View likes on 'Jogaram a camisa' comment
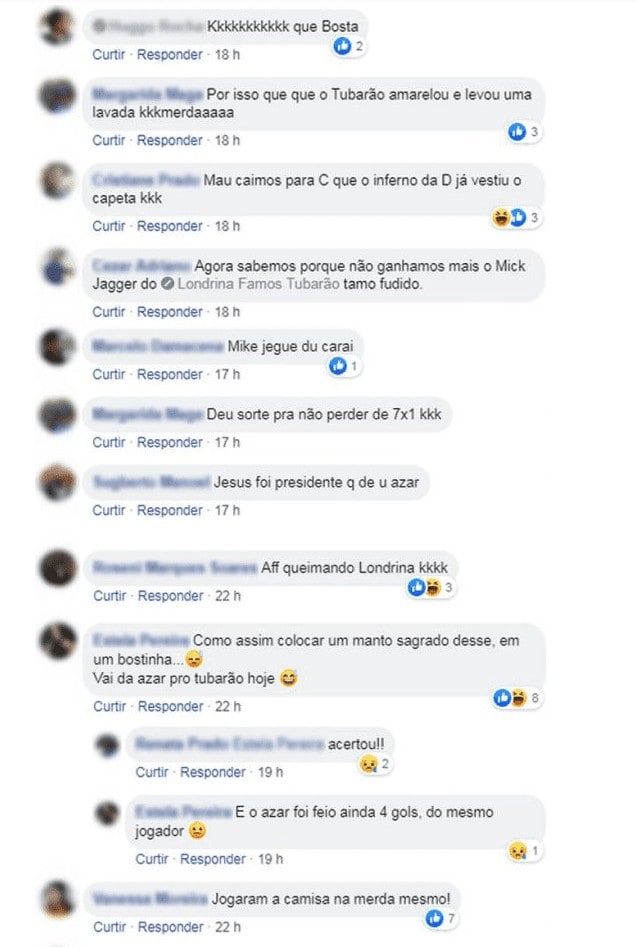Viewport: 636px width, 947px height. click(x=440, y=919)
